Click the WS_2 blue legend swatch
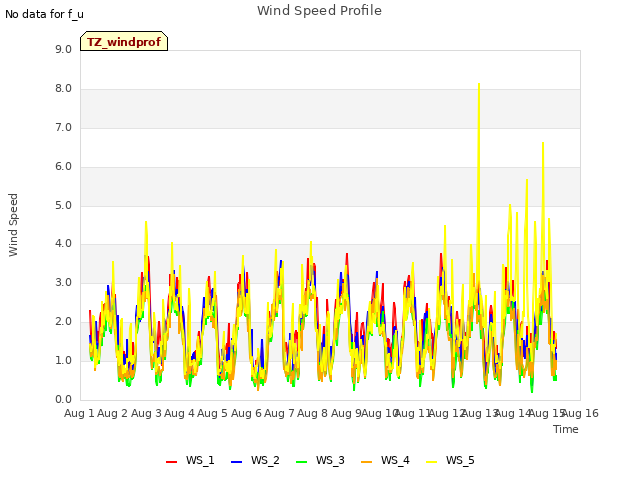The height and width of the screenshot is (480, 640). pyautogui.click(x=236, y=462)
